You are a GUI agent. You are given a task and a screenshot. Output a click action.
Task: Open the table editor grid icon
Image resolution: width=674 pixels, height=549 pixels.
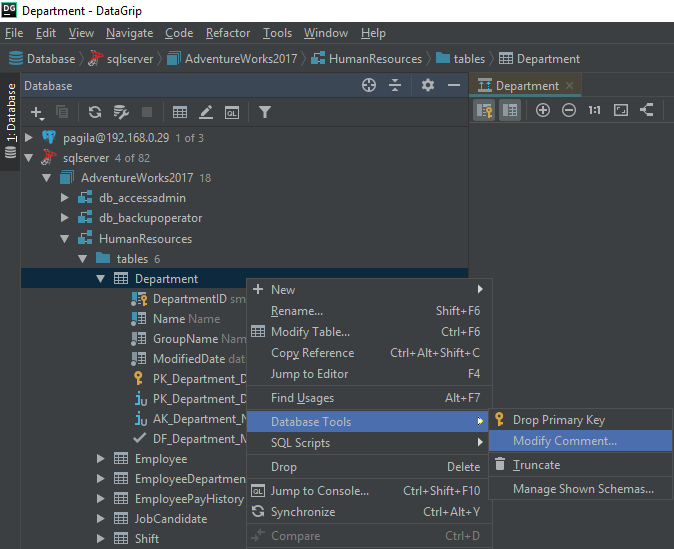[180, 113]
